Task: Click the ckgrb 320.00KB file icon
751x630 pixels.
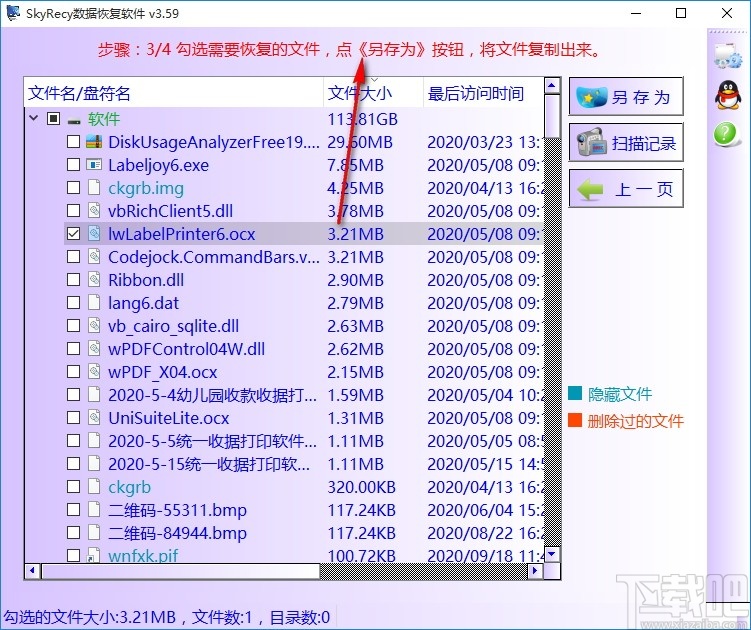Action: coord(94,487)
